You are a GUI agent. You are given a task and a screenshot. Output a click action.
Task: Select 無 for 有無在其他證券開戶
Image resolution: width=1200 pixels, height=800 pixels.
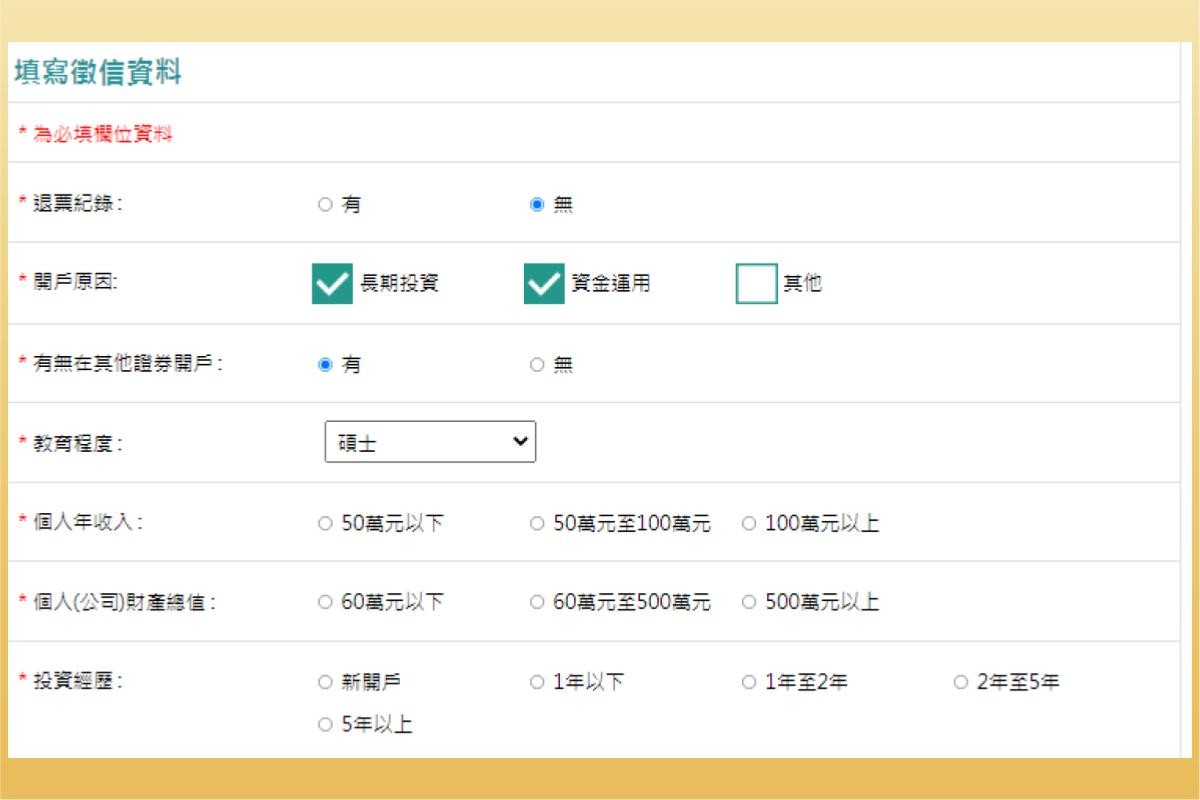coord(537,364)
